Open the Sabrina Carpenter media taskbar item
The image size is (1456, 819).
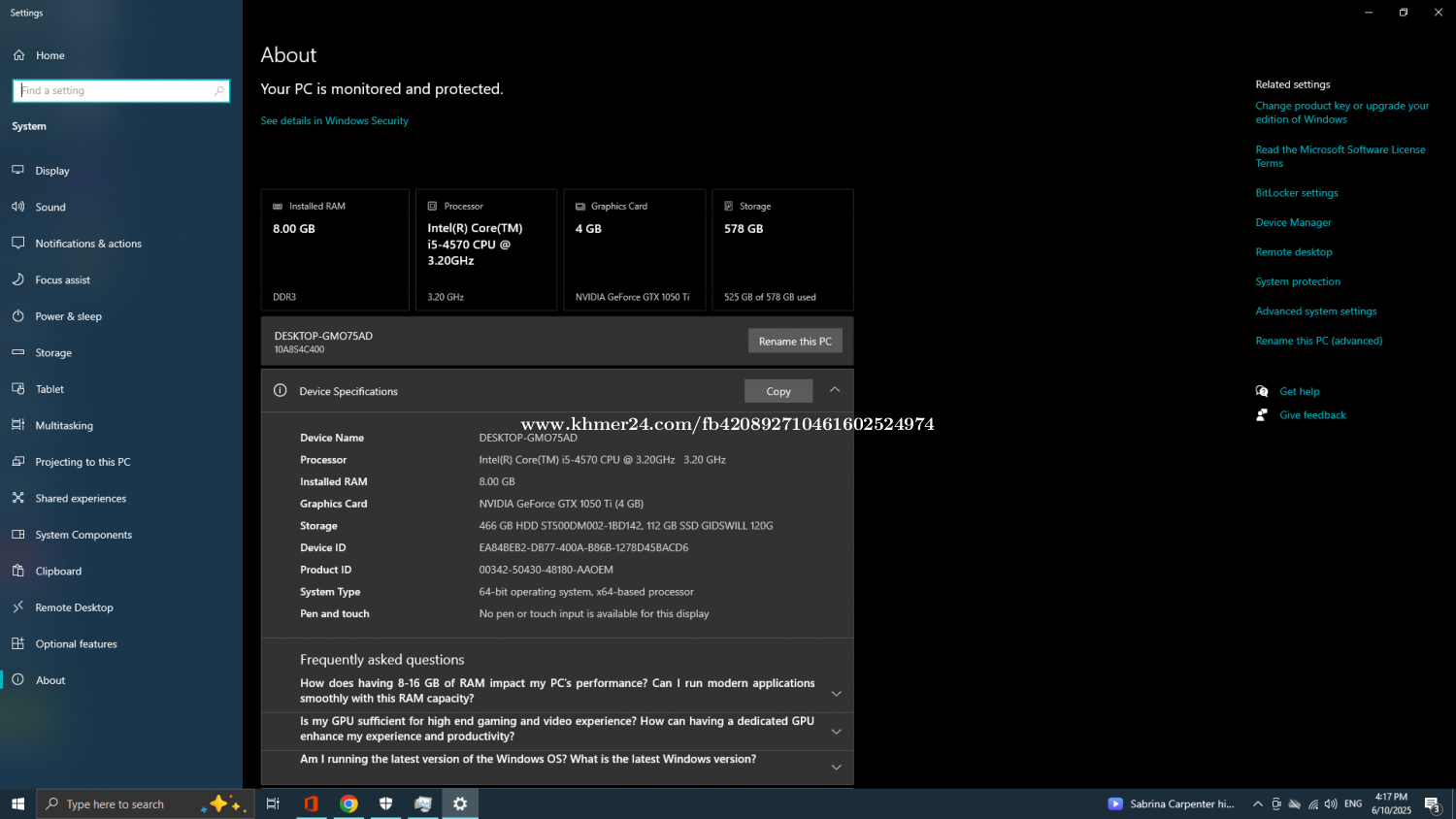coord(1172,803)
